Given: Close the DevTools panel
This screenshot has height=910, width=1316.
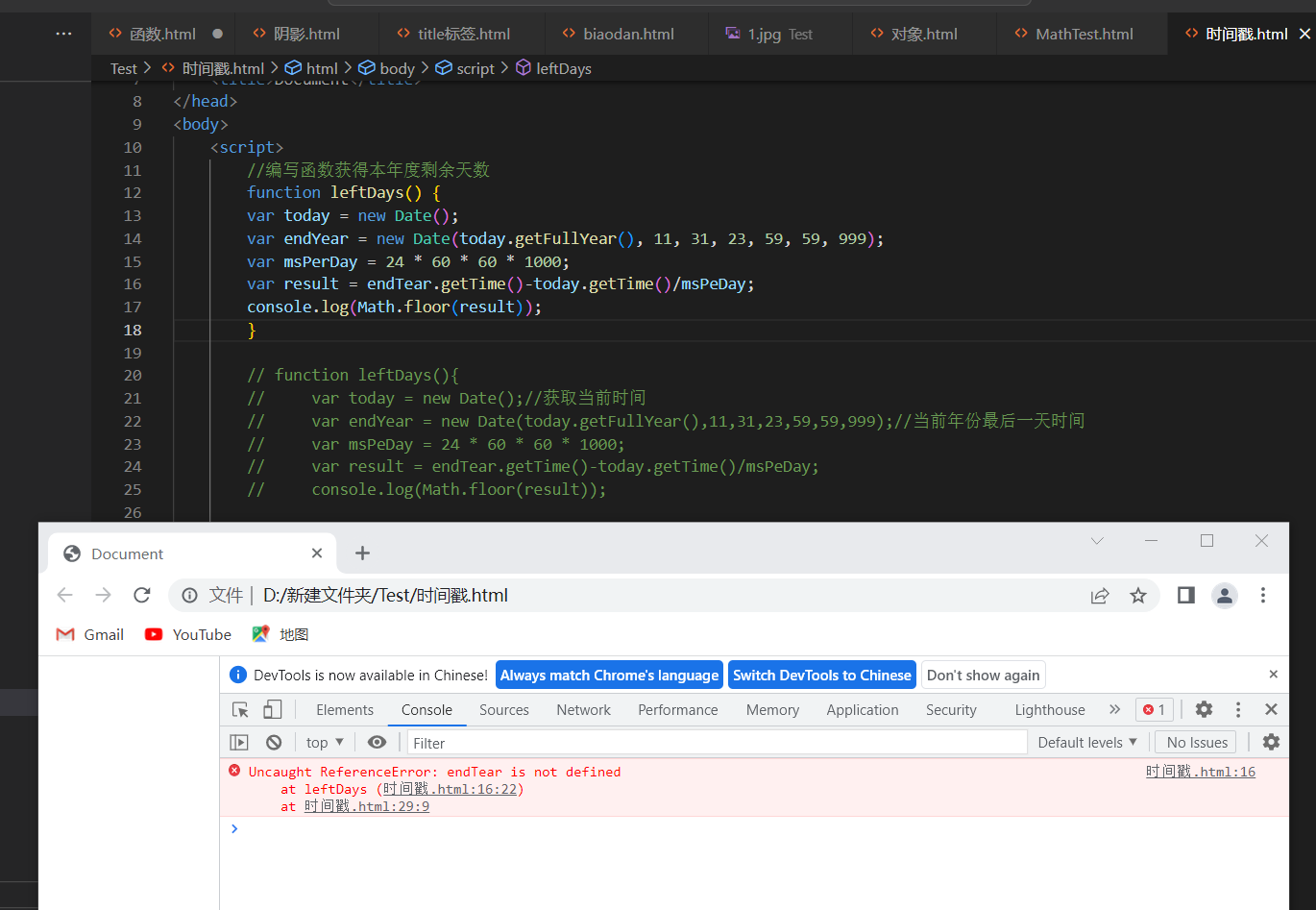Looking at the screenshot, I should click(1271, 709).
